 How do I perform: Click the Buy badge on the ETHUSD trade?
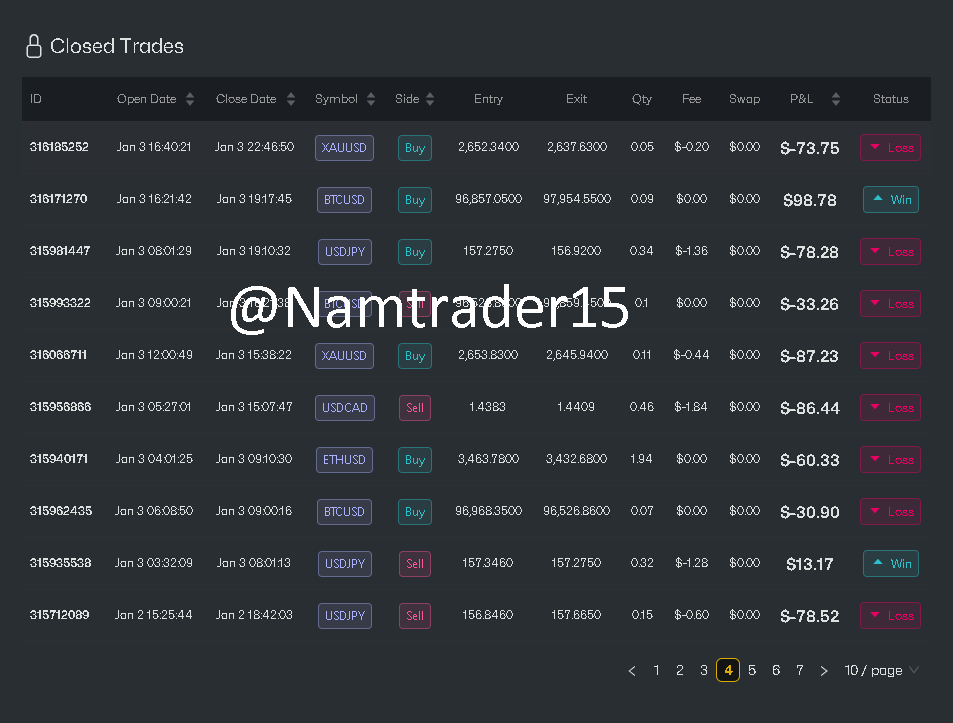coord(414,459)
